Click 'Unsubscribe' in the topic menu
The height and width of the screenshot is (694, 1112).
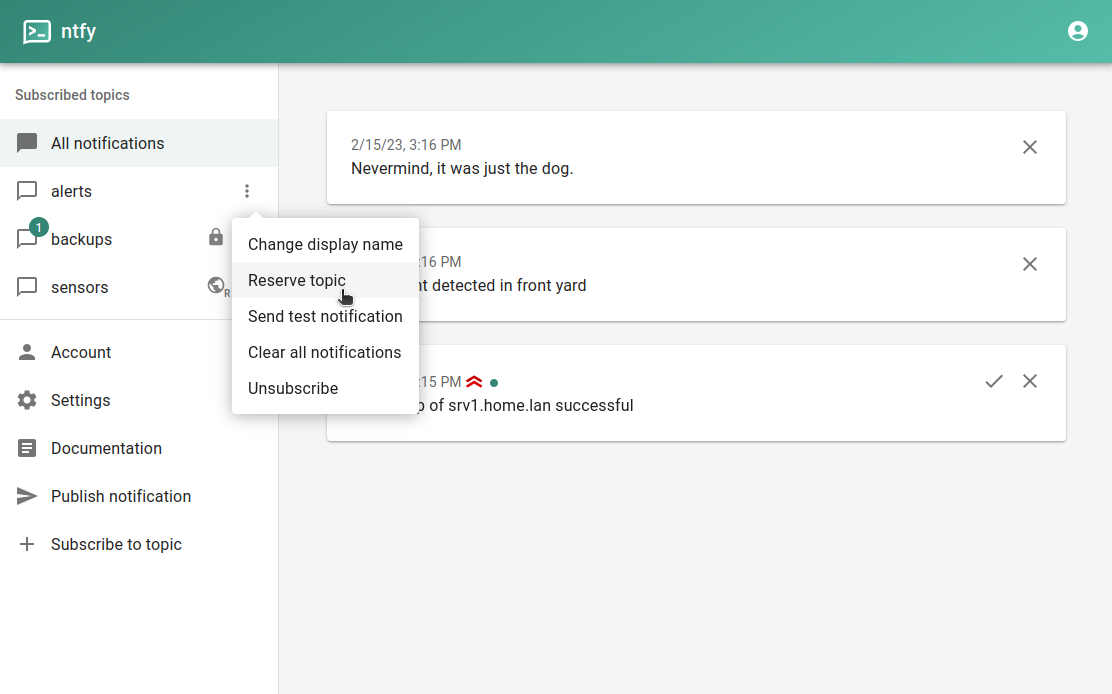coord(293,388)
